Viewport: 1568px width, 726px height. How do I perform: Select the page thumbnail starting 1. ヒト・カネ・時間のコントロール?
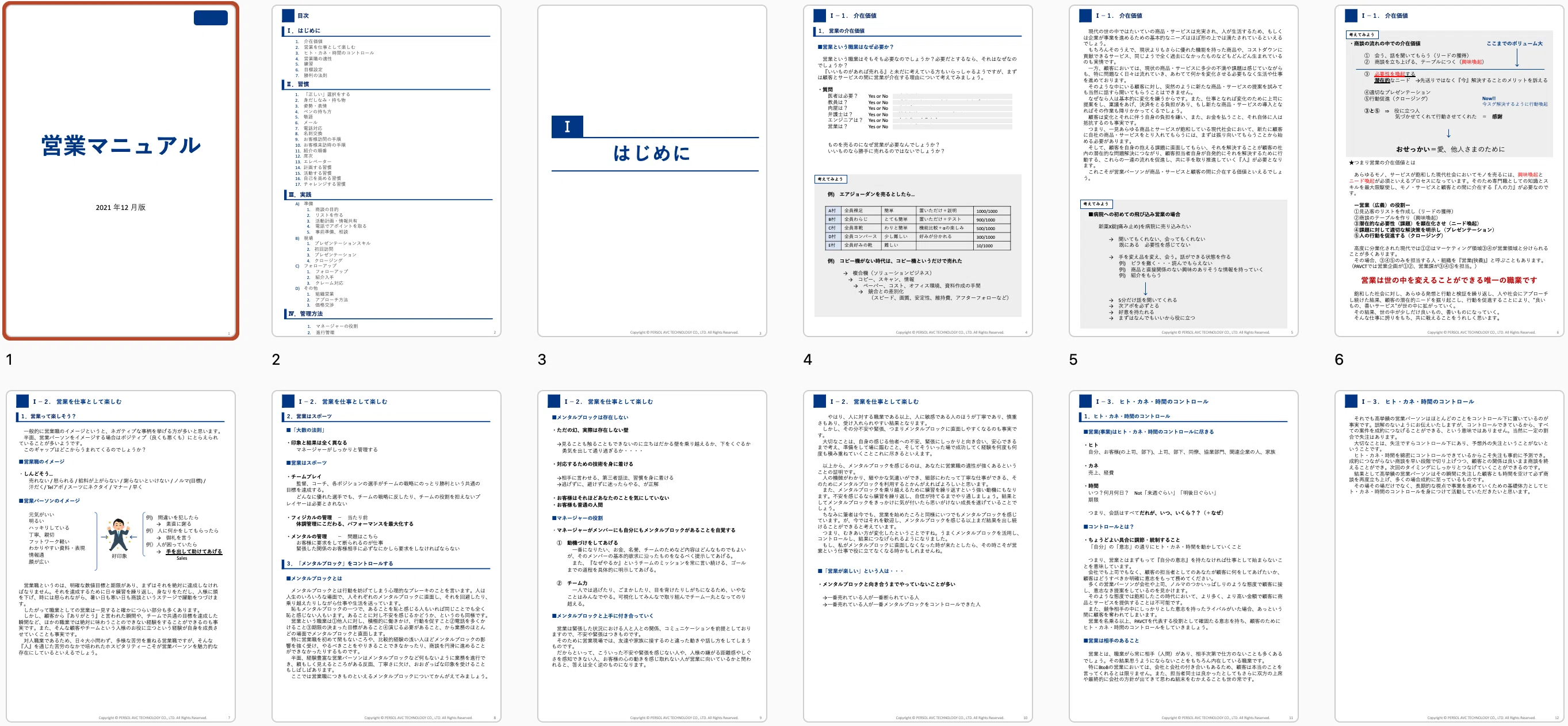1183,556
